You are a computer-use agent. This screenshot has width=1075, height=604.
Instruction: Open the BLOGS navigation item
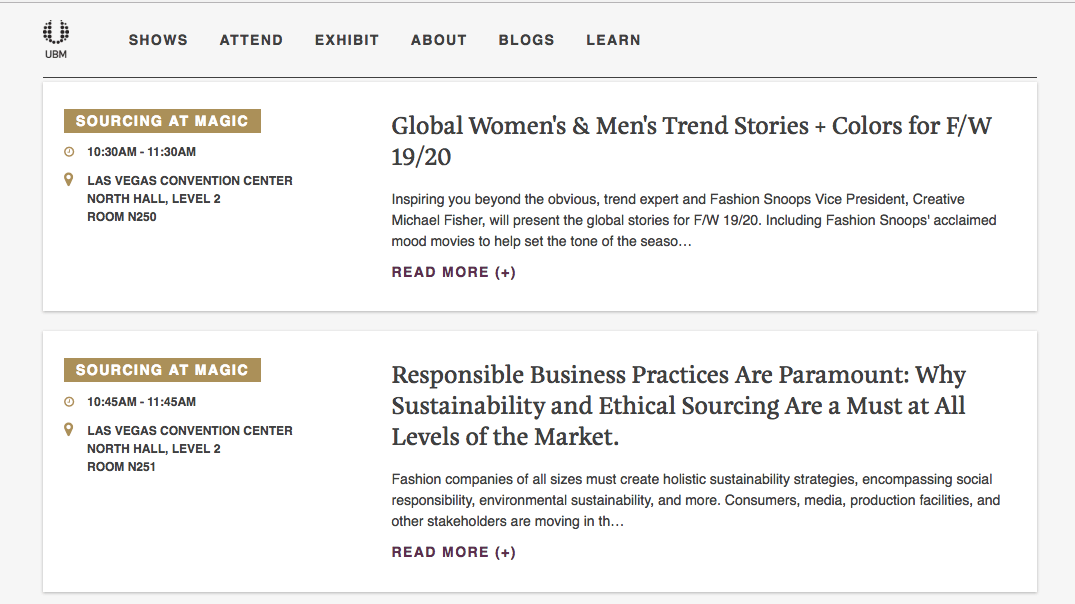[526, 40]
